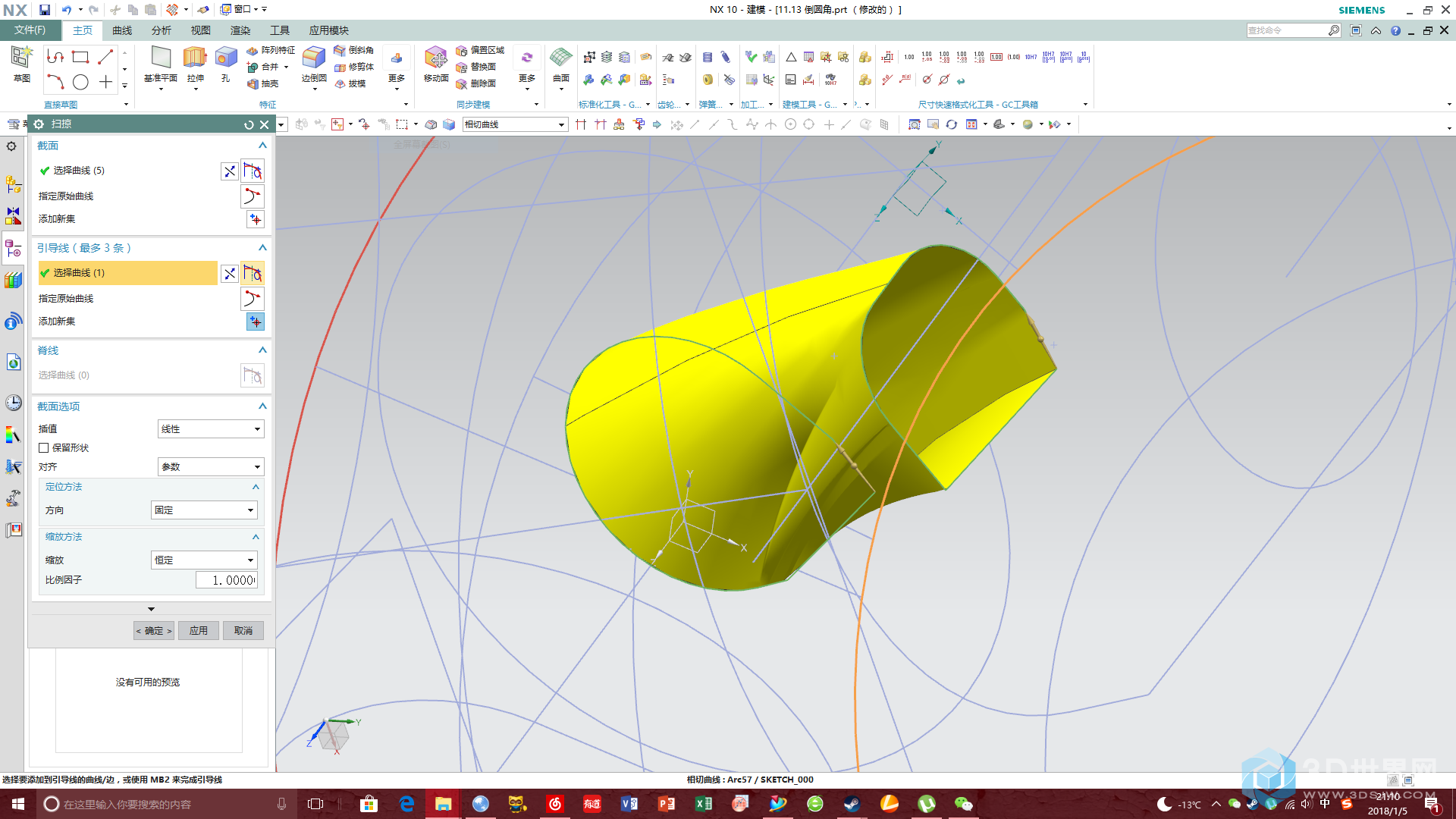Open the 插值 线性 dropdown
The image size is (1456, 819).
pos(211,429)
